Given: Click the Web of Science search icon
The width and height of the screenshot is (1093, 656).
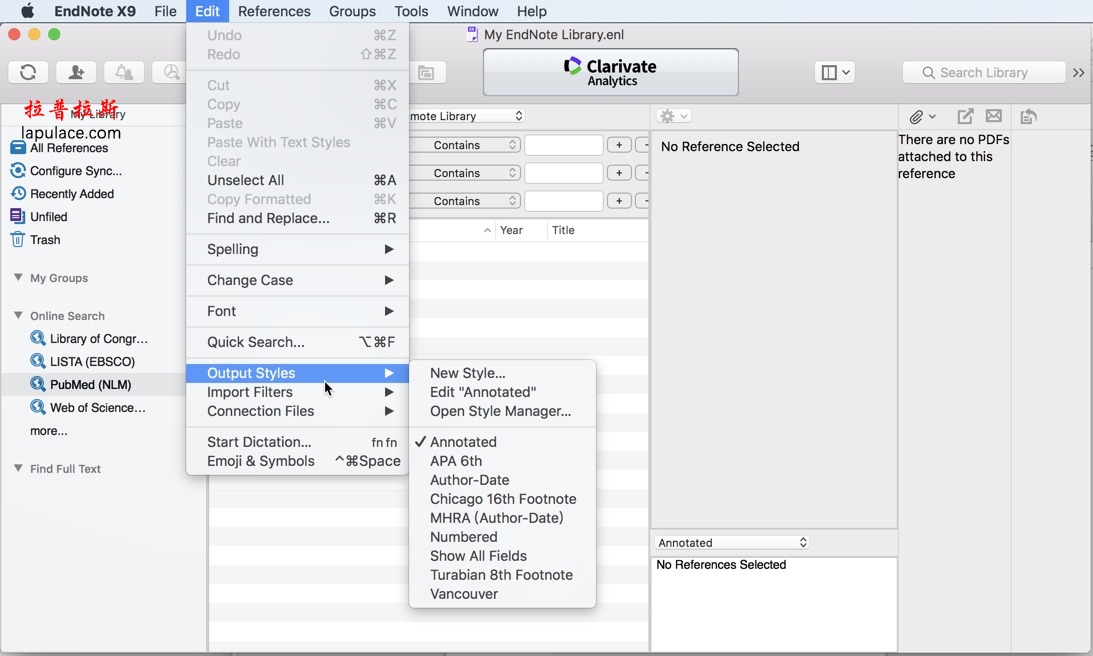Looking at the screenshot, I should [x=38, y=407].
